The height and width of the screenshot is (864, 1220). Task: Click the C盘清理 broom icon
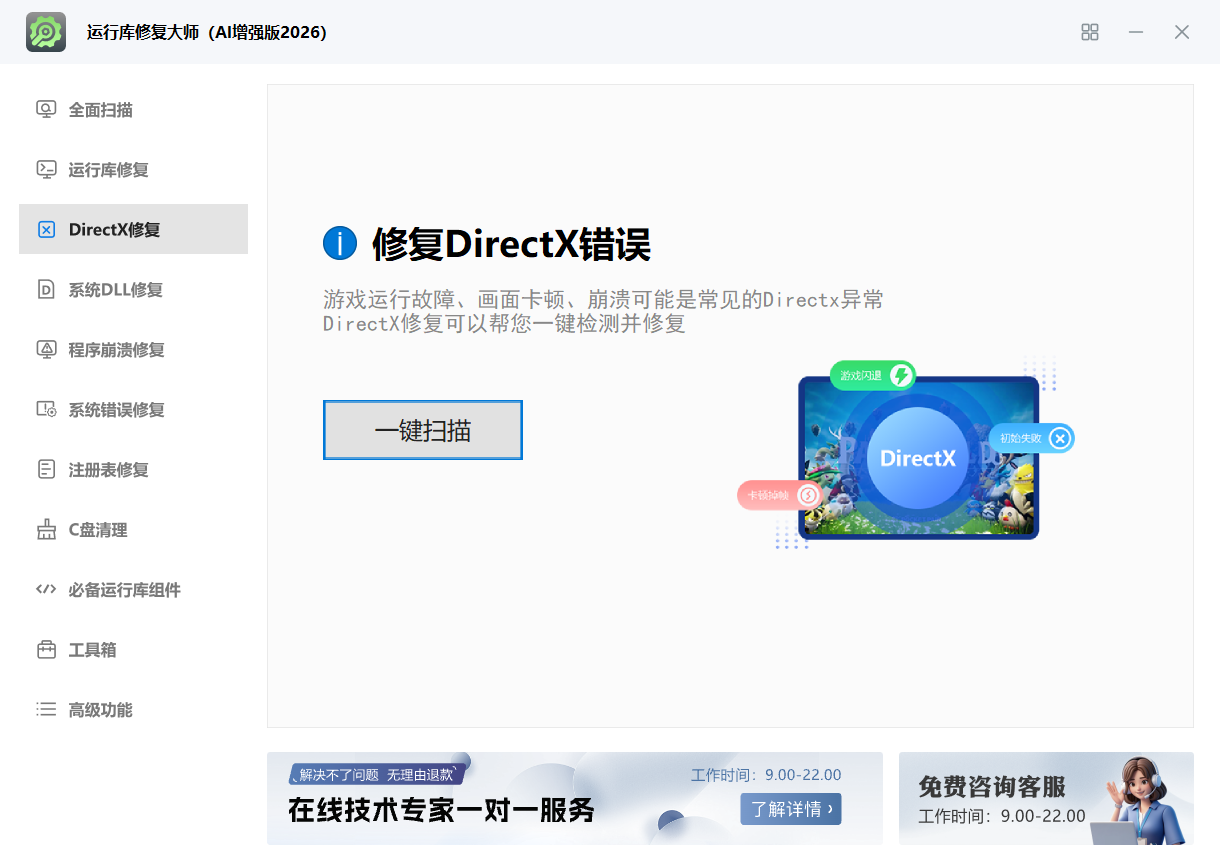point(46,530)
